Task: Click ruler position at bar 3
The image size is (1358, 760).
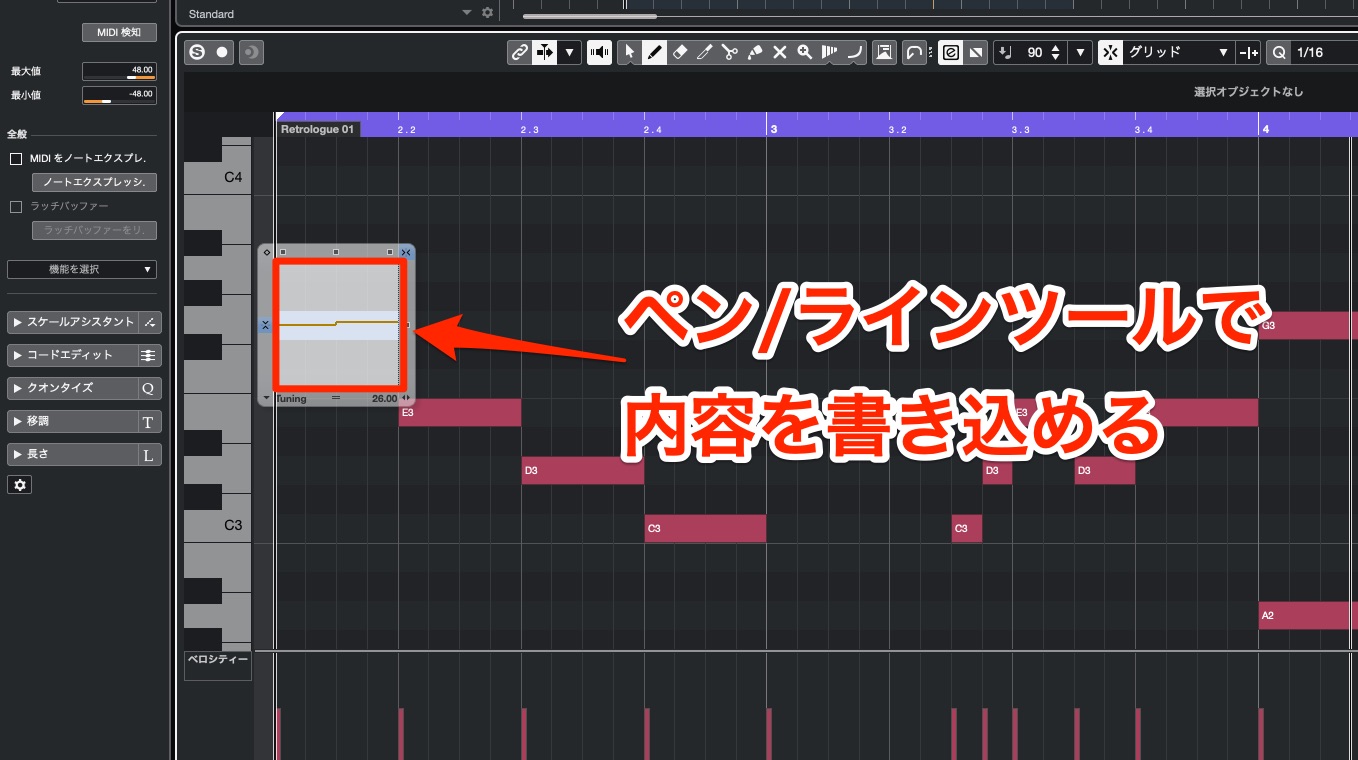Action: pos(772,129)
